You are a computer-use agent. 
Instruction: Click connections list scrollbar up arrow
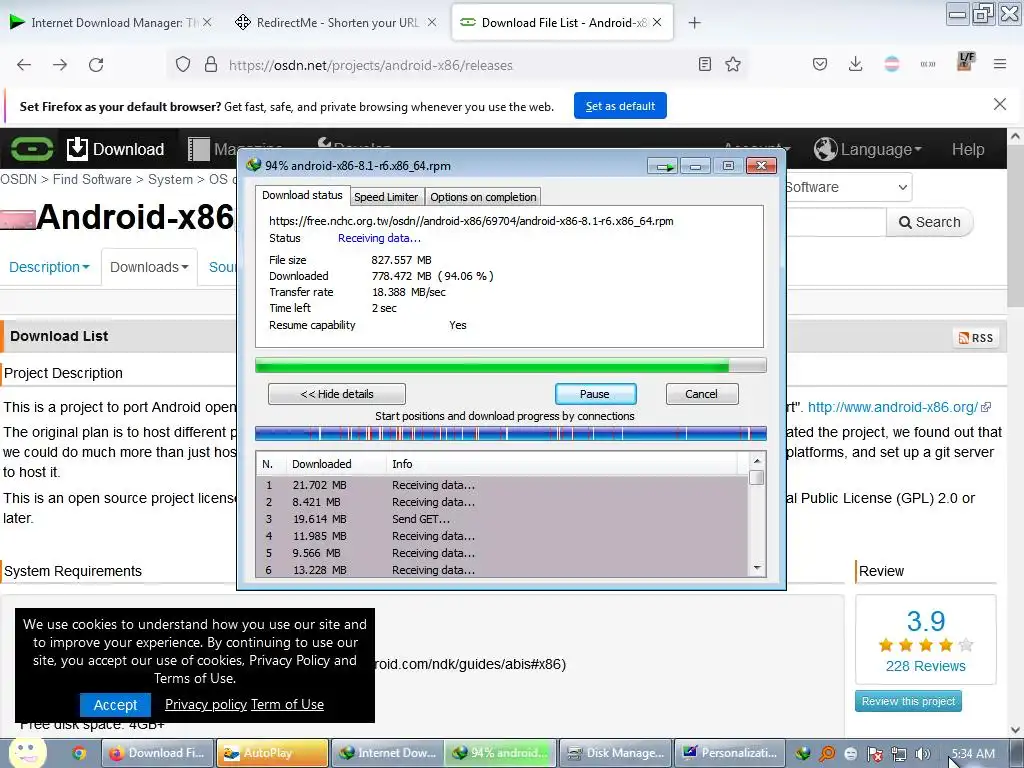757,461
